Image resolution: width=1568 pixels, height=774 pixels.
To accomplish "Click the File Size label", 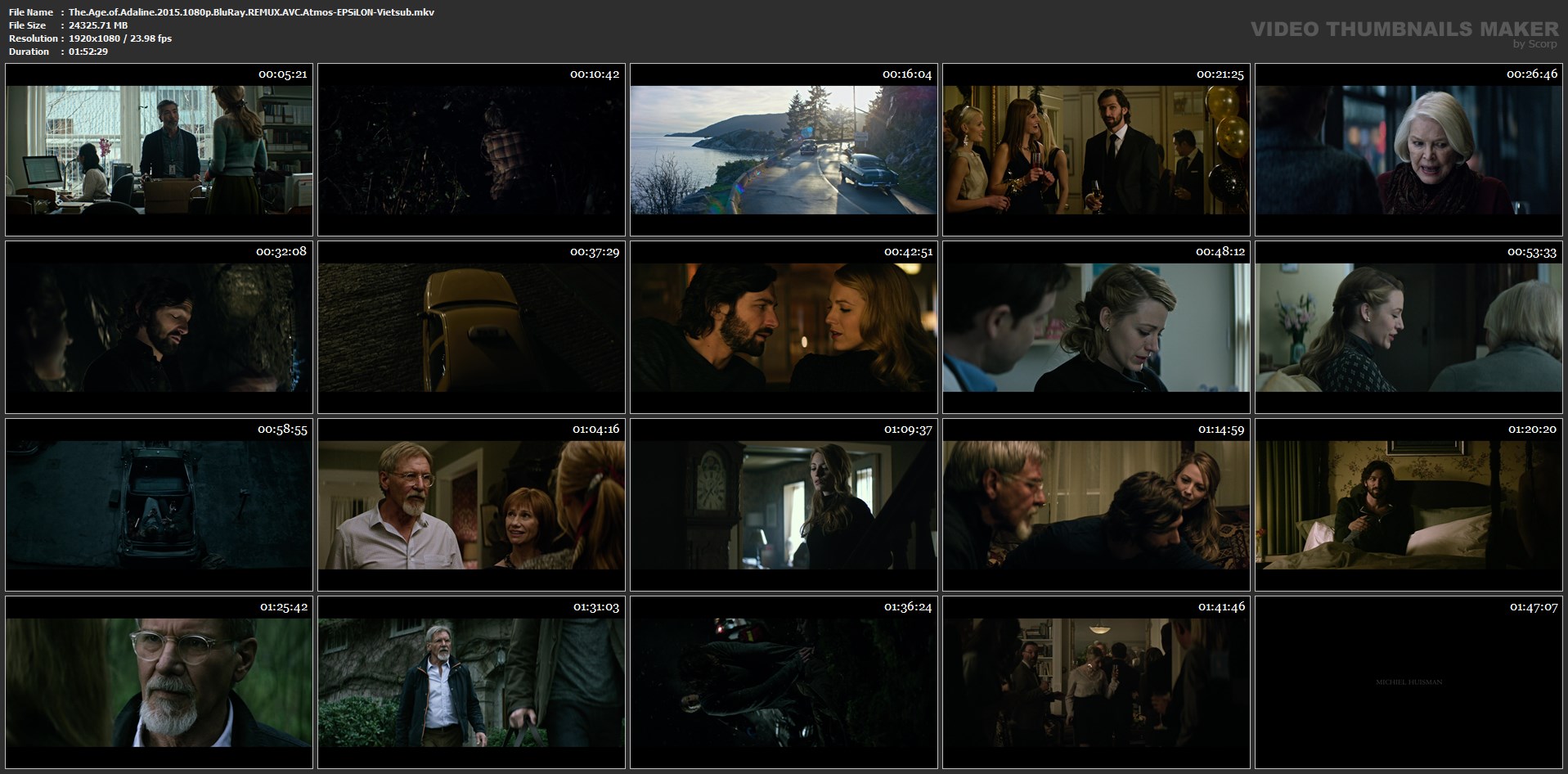I will pos(28,25).
